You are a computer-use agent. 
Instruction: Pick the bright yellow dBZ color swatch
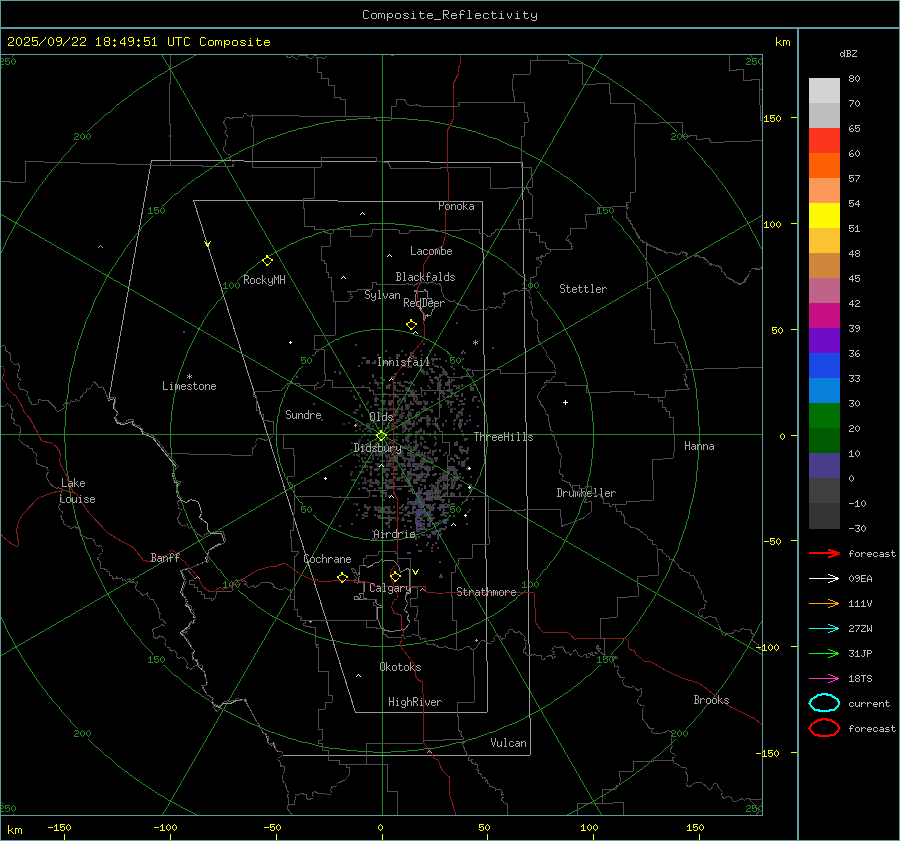(824, 215)
